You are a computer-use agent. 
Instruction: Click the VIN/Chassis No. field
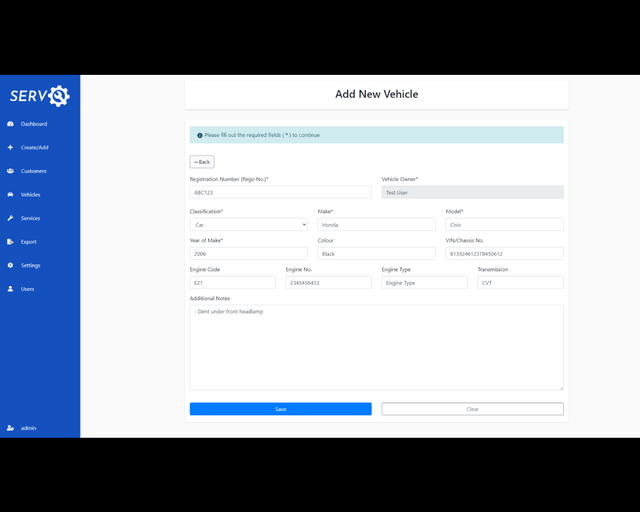point(504,254)
